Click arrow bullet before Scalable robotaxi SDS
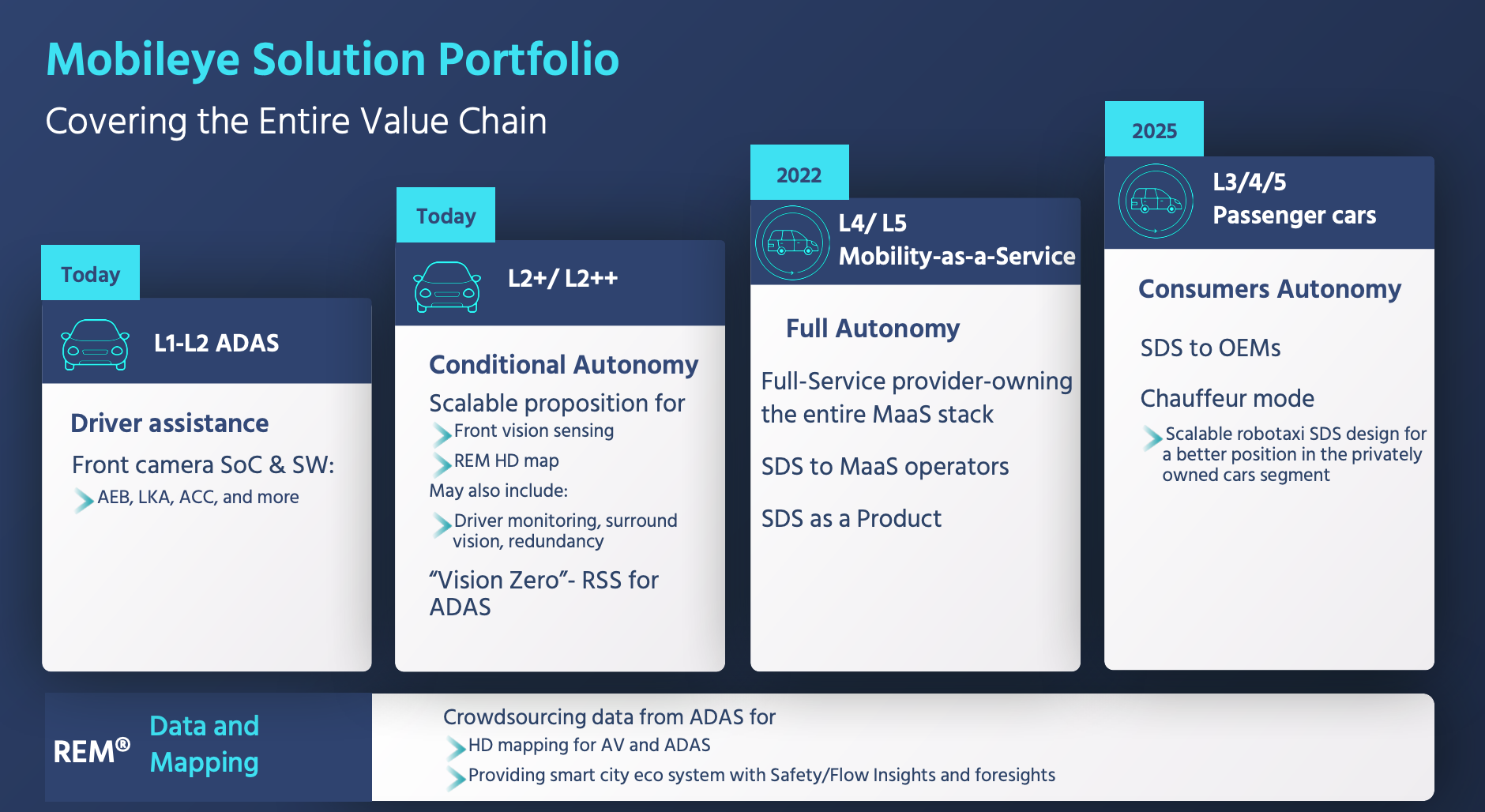The width and height of the screenshot is (1485, 812). pos(1153,437)
